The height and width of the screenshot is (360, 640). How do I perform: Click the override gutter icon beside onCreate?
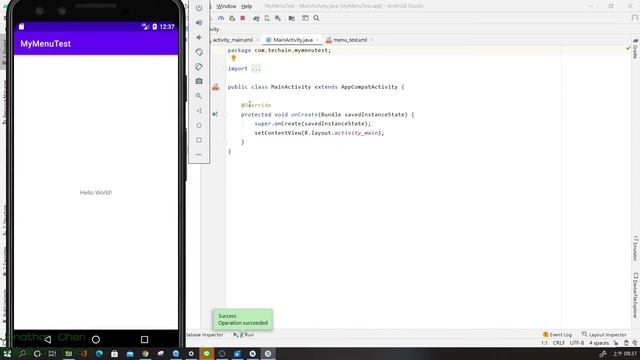(x=214, y=115)
